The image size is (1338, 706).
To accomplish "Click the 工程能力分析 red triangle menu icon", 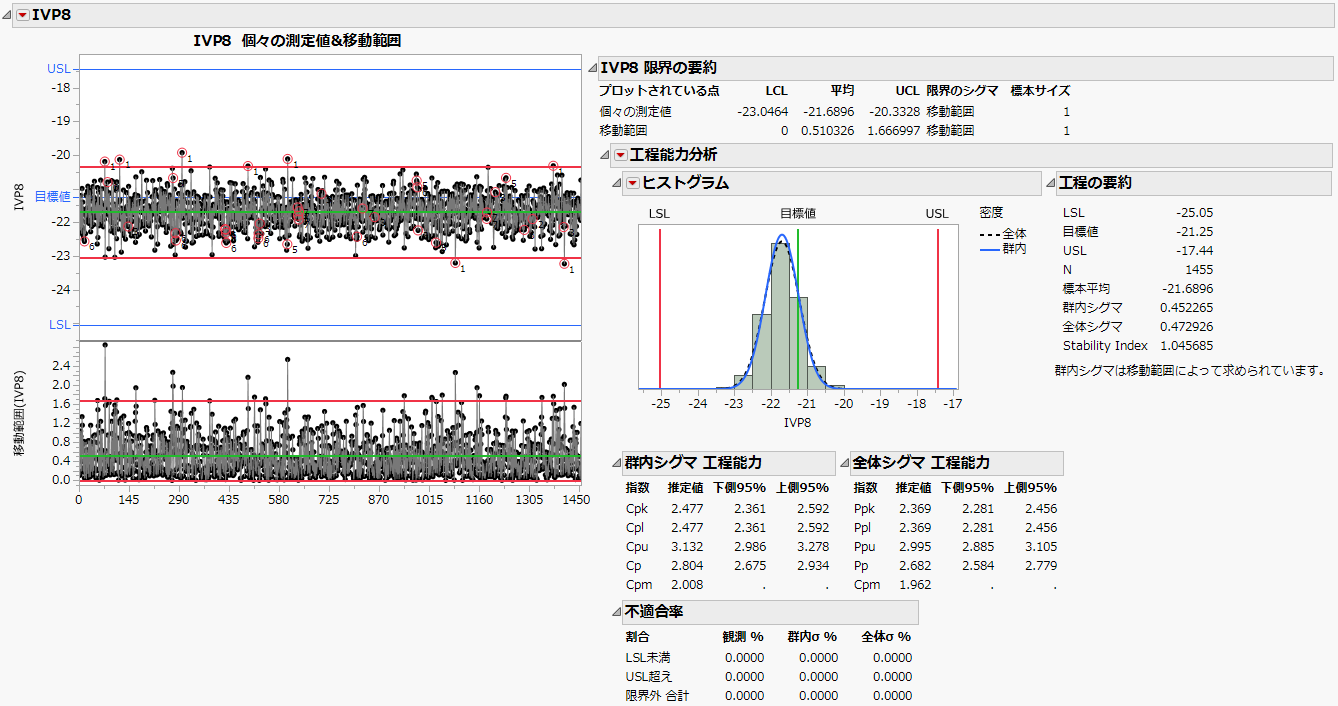I will point(620,155).
